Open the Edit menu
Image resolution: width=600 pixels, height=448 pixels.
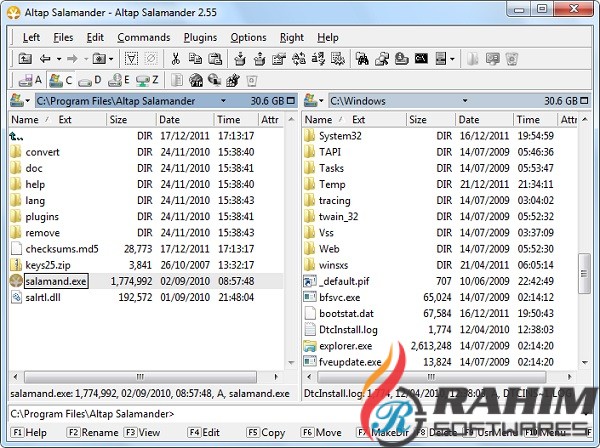95,37
